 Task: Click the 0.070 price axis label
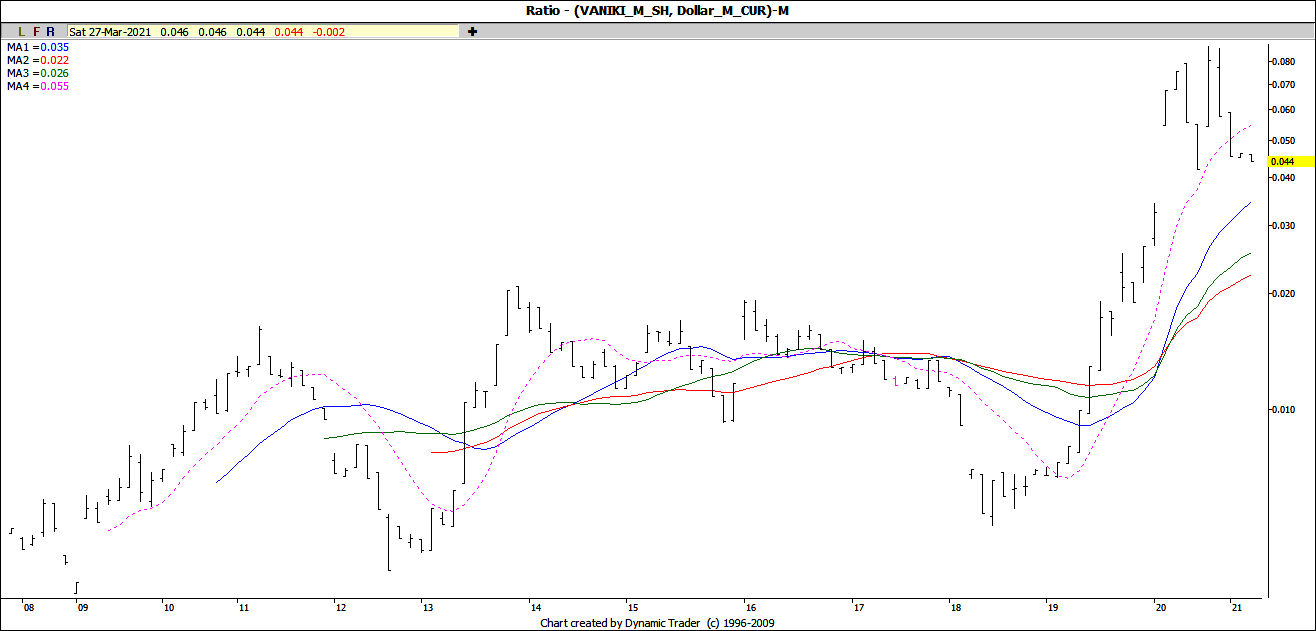(x=1284, y=85)
